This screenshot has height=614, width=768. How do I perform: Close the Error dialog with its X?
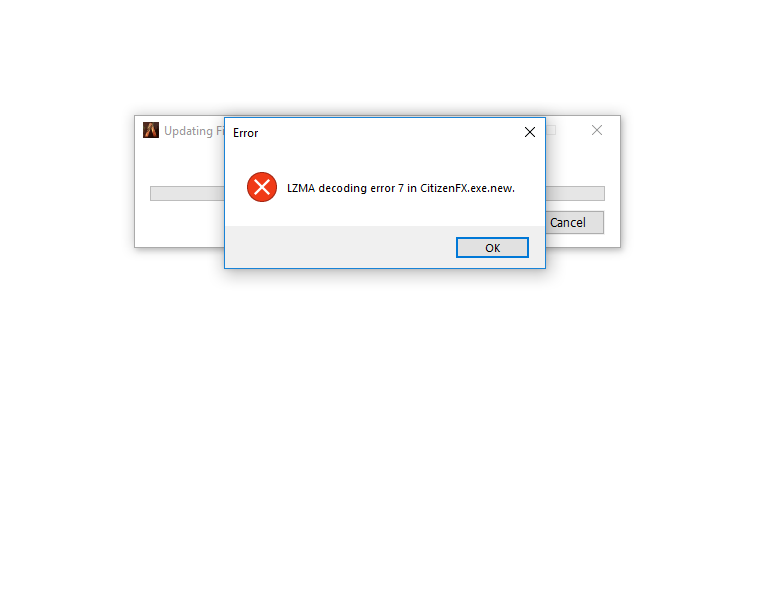tap(529, 132)
